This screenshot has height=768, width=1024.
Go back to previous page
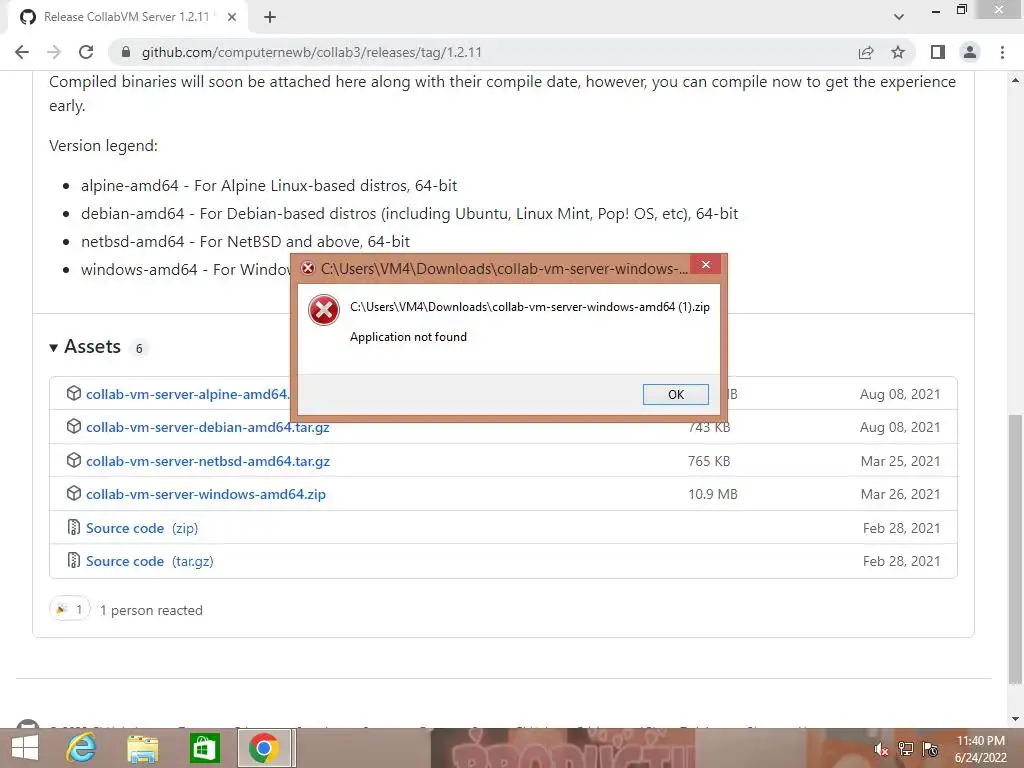[x=22, y=52]
